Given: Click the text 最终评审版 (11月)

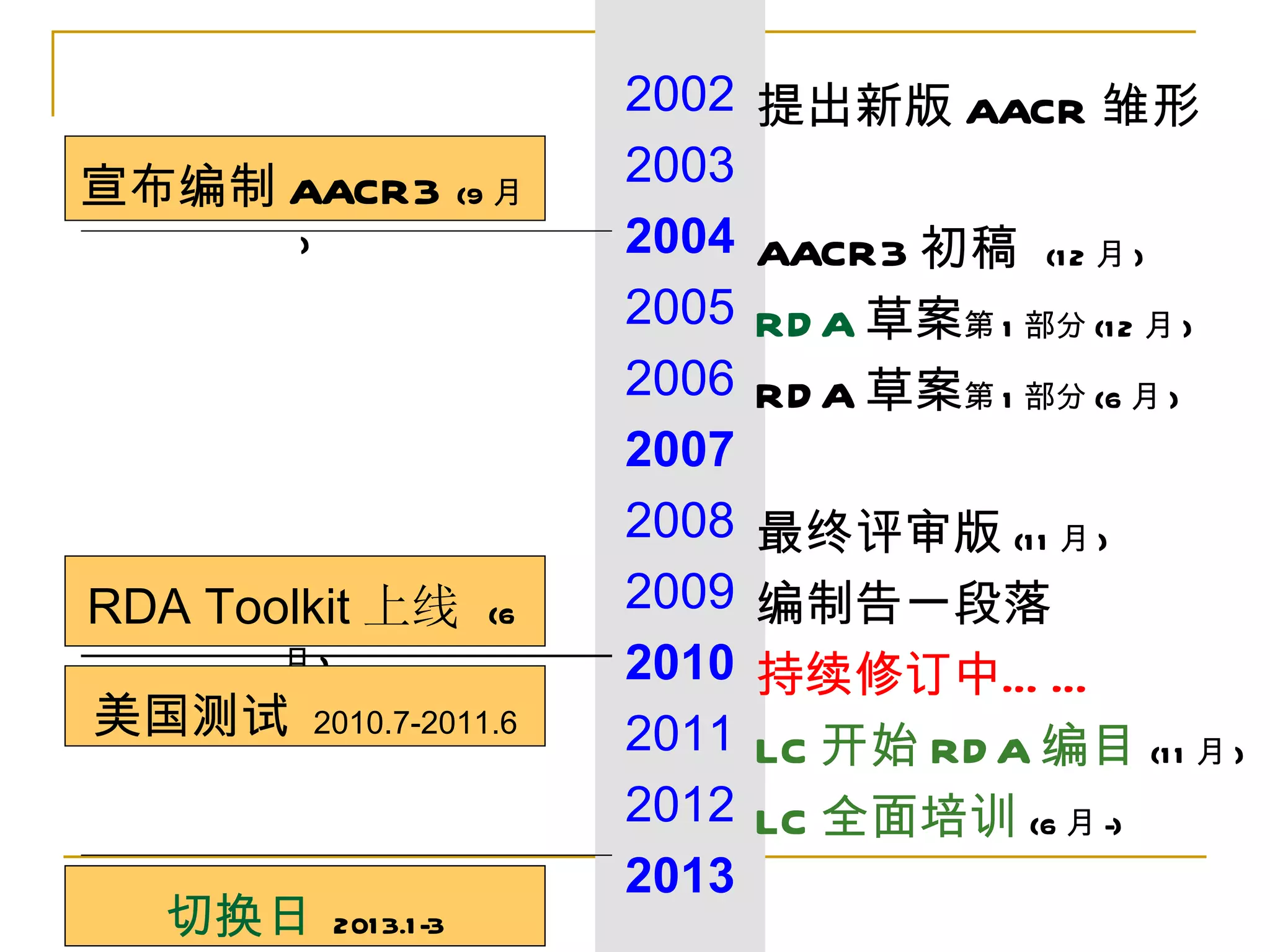Looking at the screenshot, I should 933,532.
